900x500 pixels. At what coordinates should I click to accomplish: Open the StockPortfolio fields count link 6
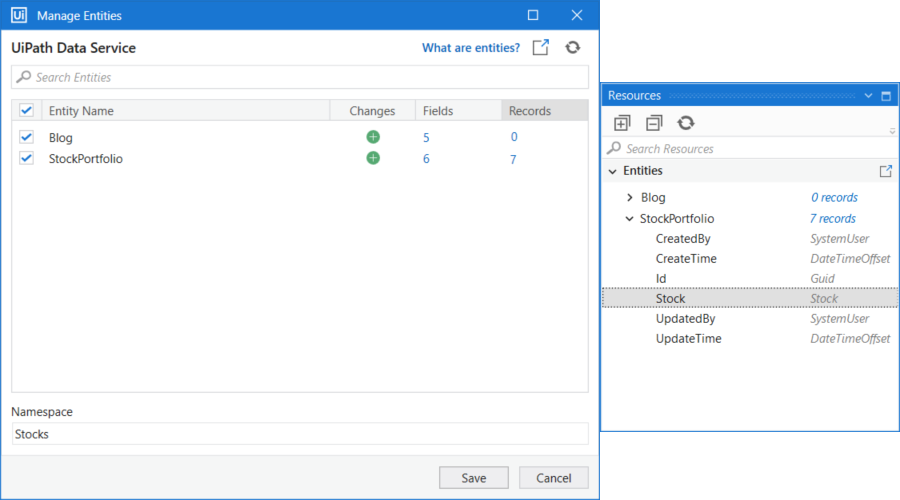point(426,159)
